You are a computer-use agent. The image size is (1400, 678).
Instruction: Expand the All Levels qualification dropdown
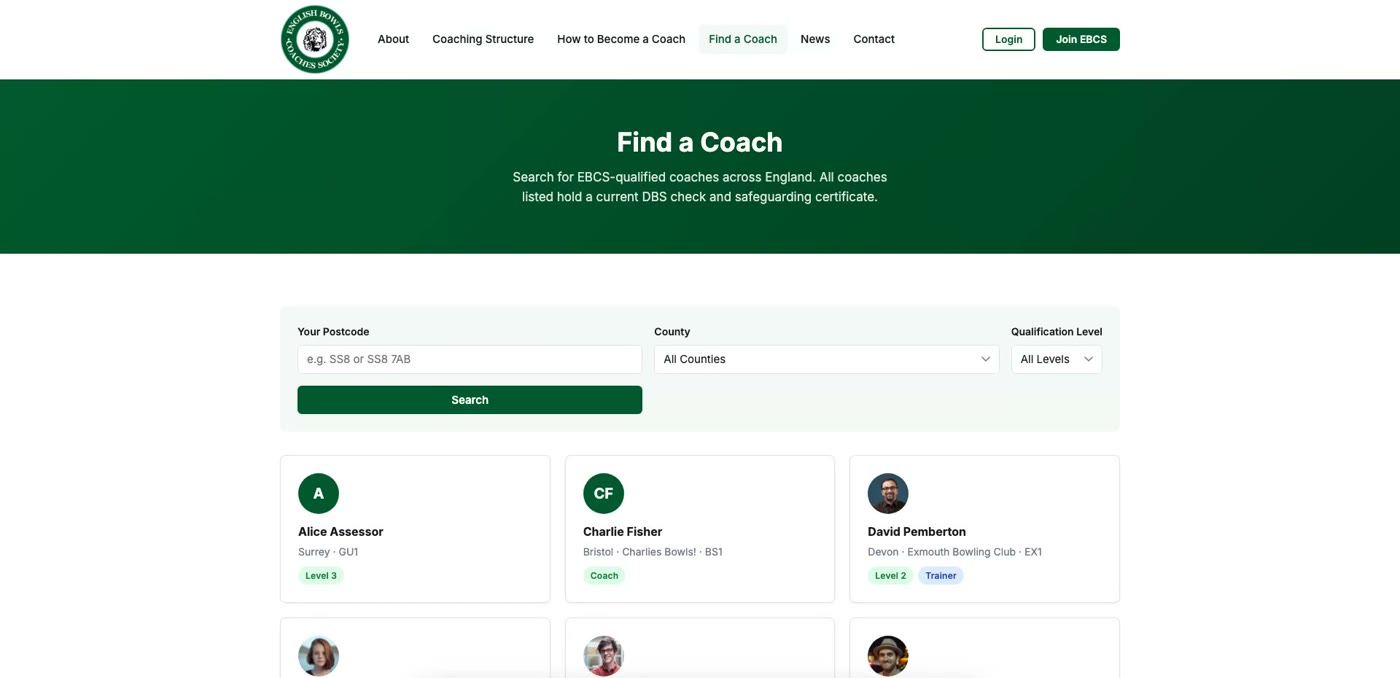click(x=1056, y=359)
